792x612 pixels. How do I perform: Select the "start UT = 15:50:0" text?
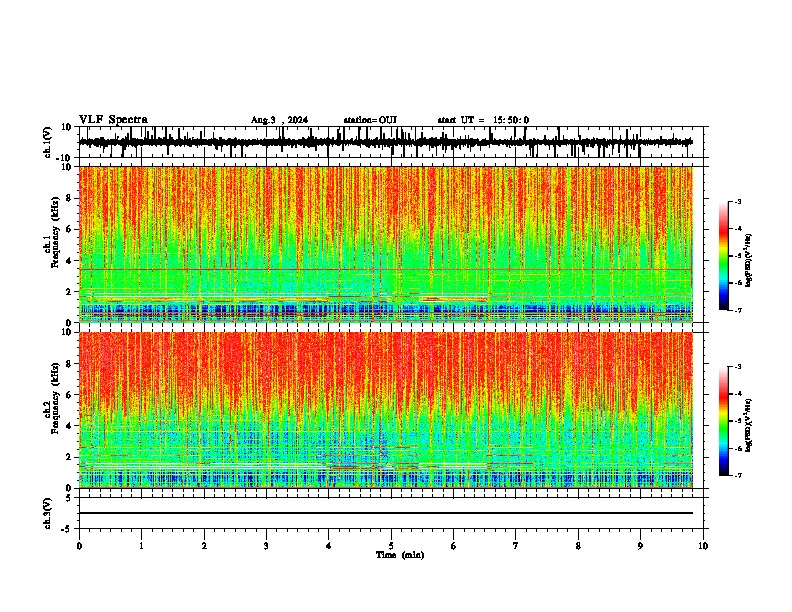point(483,120)
